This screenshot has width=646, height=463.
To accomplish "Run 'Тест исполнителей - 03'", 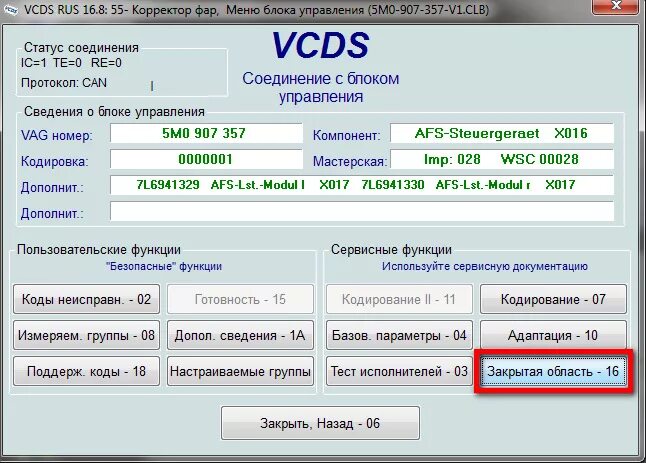I will pyautogui.click(x=399, y=371).
